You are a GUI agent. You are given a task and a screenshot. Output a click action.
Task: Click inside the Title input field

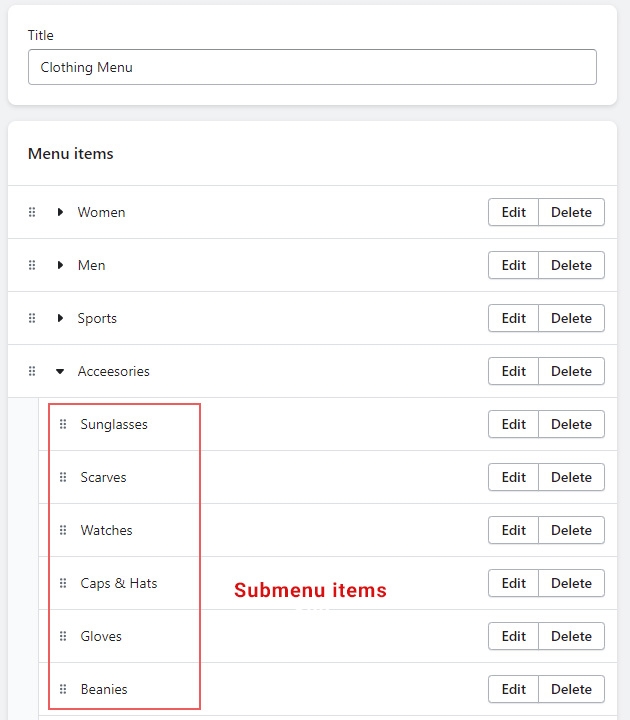pyautogui.click(x=312, y=67)
